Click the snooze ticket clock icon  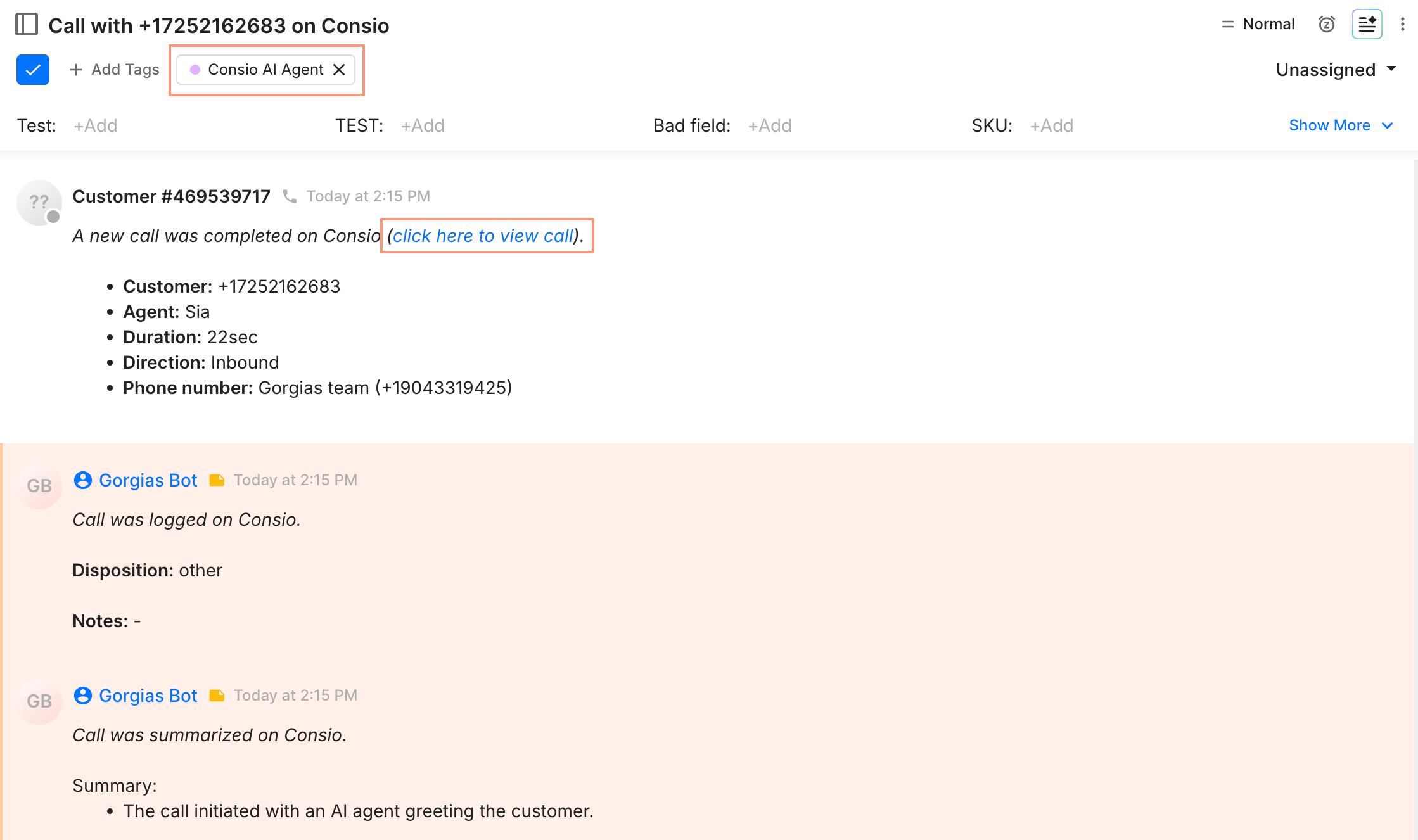(1326, 24)
